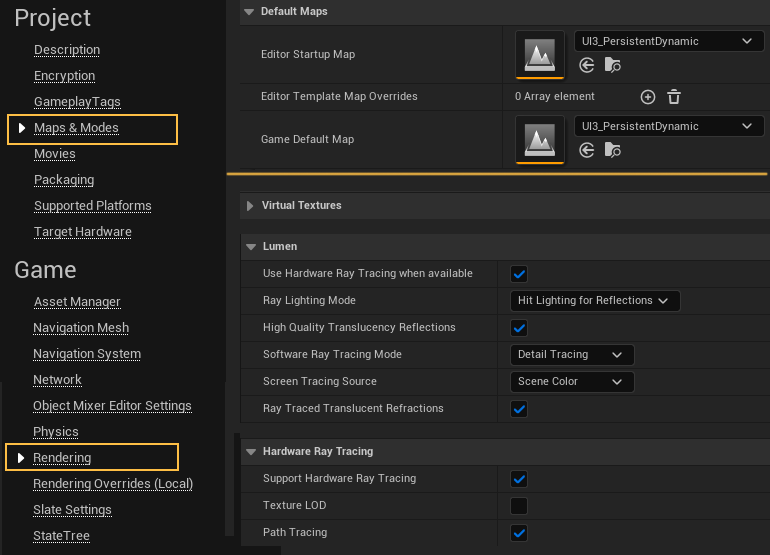Open the Rendering settings category
Screen dimensions: 770x555
coord(62,458)
